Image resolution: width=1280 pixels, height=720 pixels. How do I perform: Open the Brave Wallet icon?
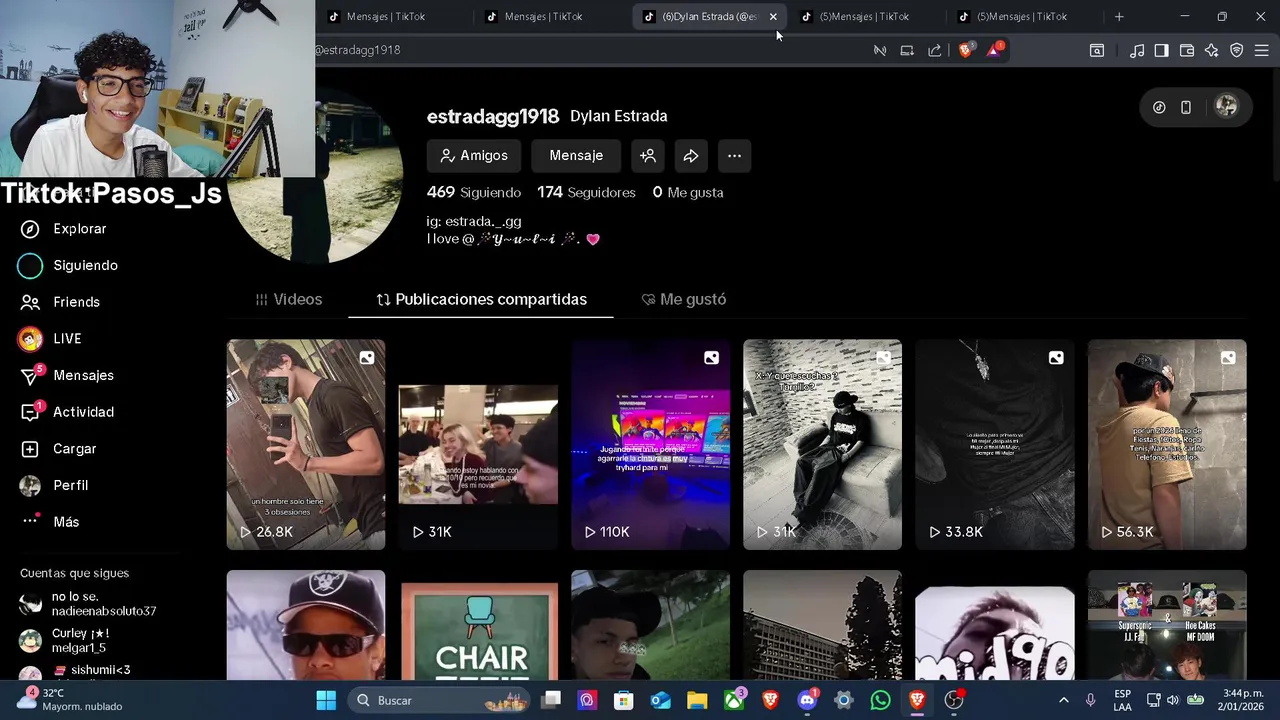click(1187, 50)
